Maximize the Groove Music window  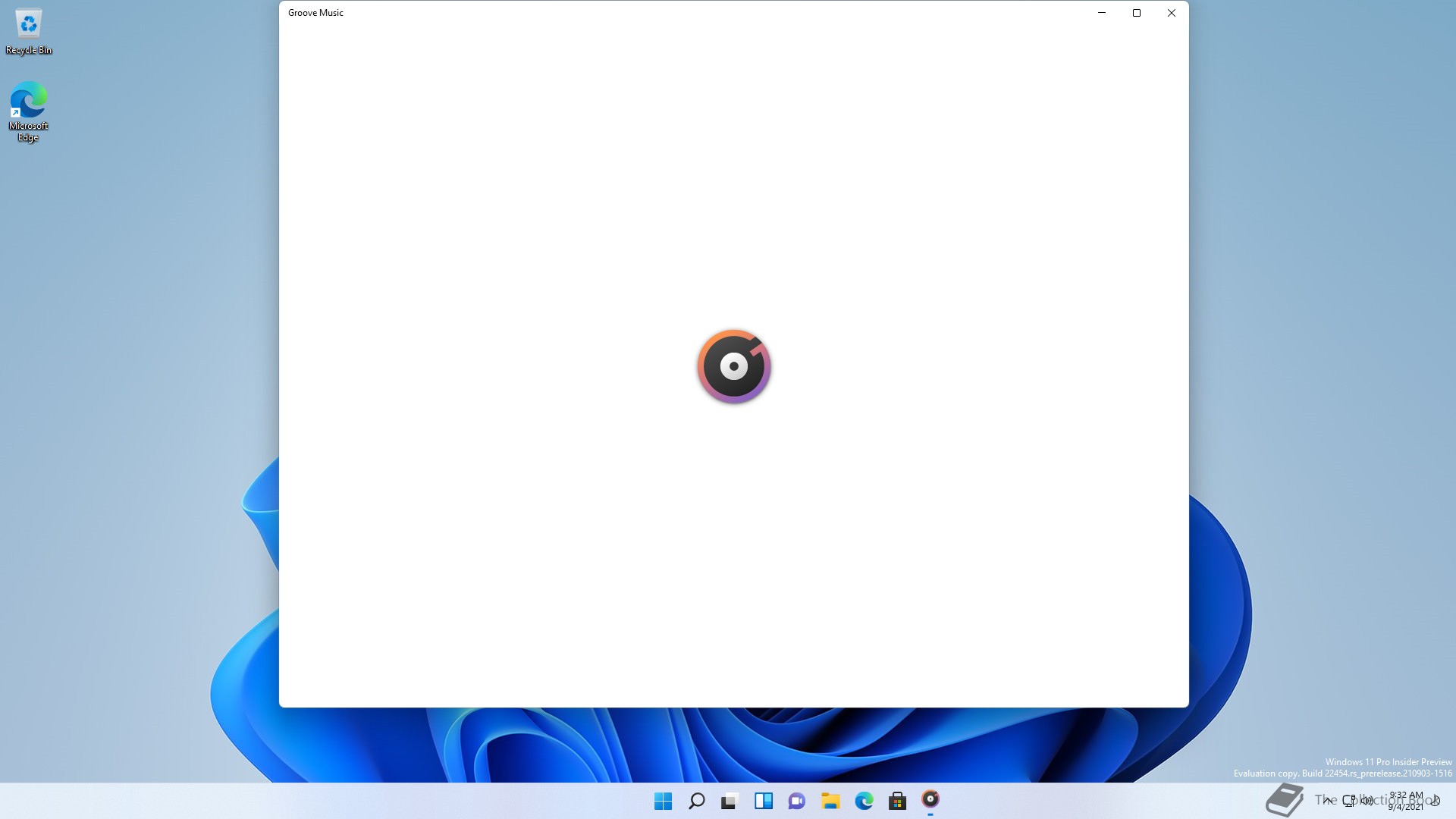(x=1137, y=13)
